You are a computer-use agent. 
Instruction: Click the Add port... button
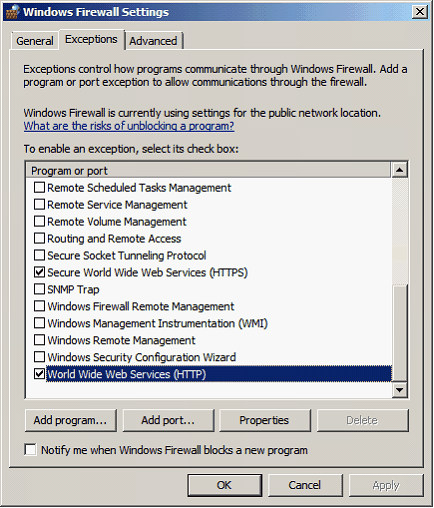(168, 420)
